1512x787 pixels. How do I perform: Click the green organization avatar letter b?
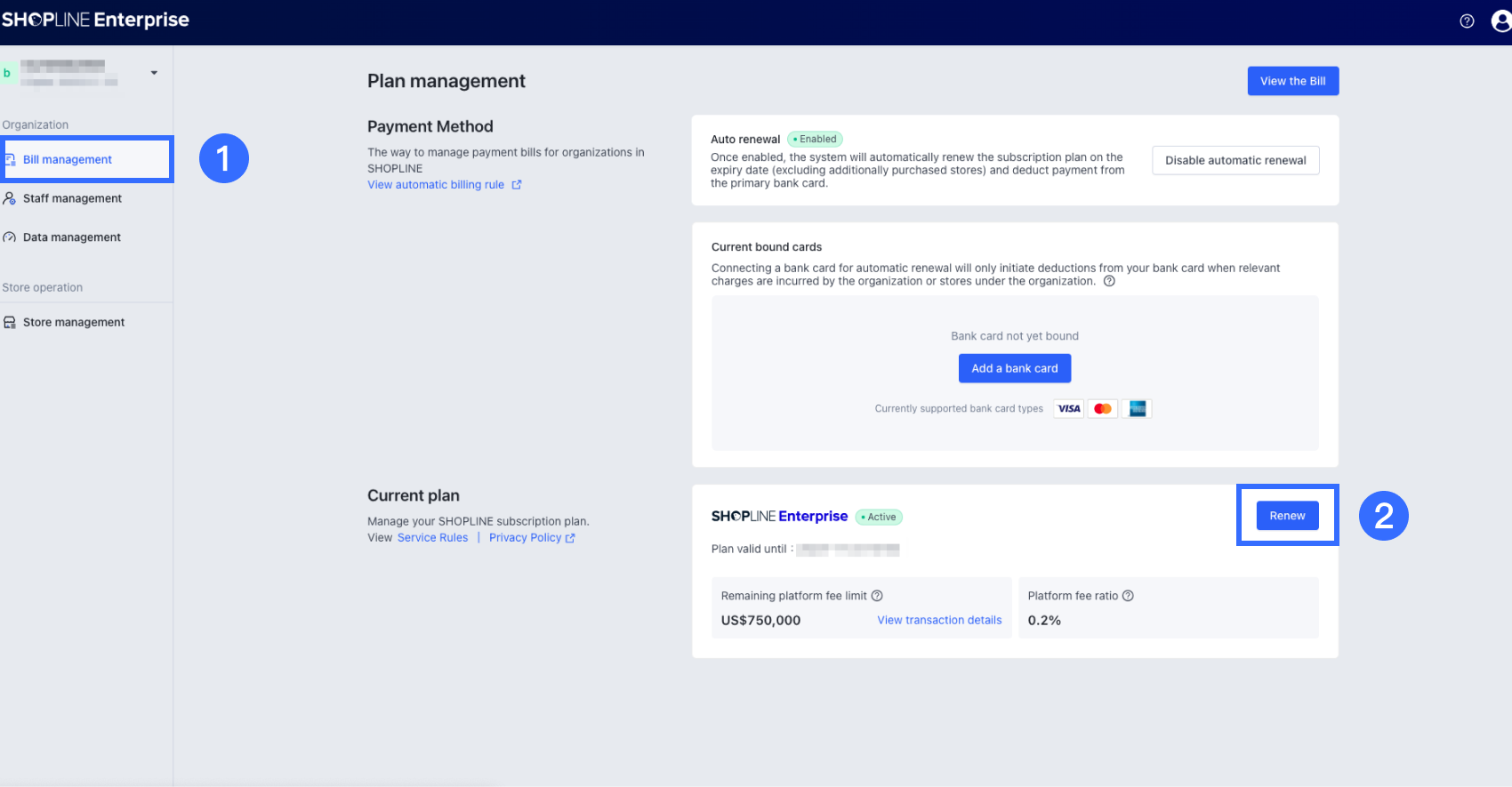tap(7, 73)
